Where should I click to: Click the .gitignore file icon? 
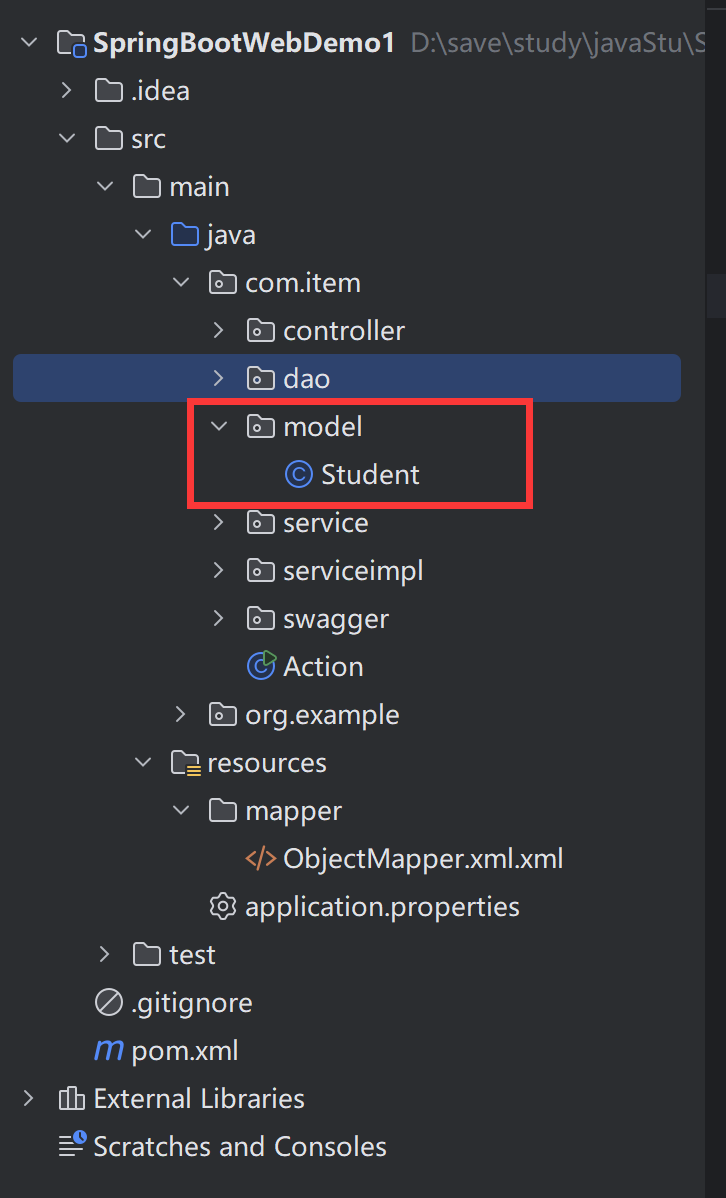point(108,1002)
